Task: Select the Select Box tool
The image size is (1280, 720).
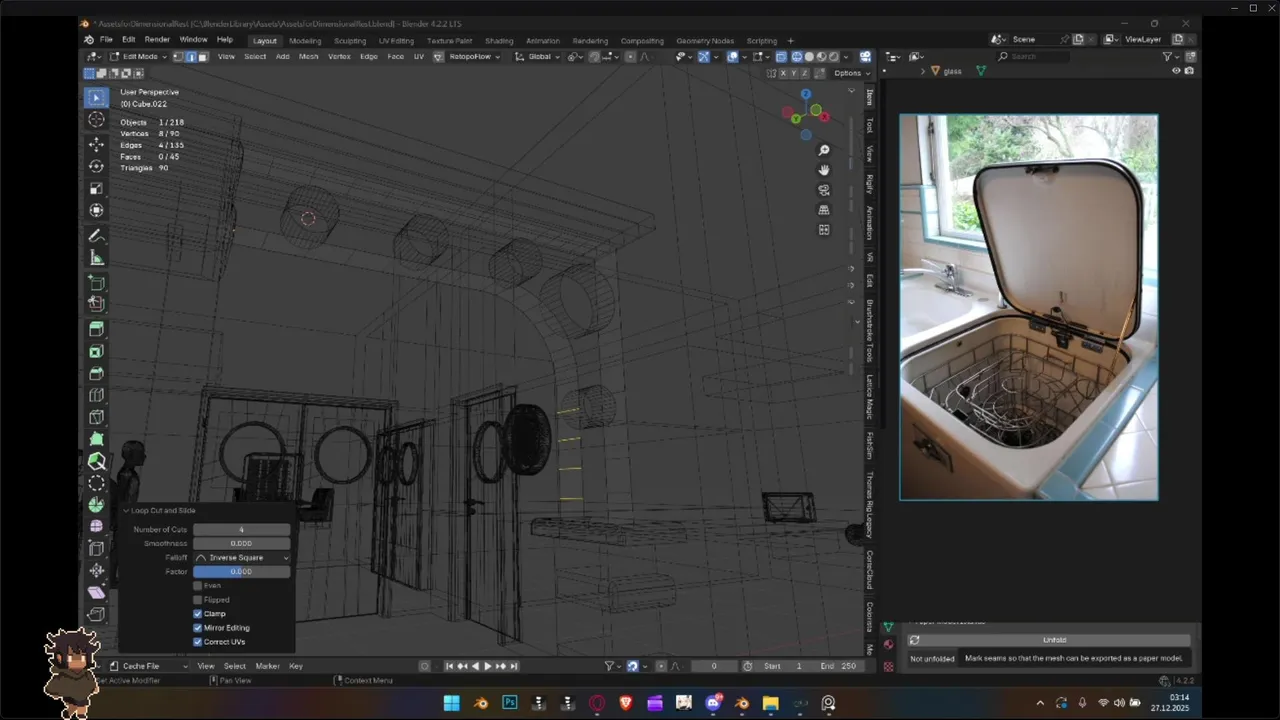Action: click(x=96, y=97)
